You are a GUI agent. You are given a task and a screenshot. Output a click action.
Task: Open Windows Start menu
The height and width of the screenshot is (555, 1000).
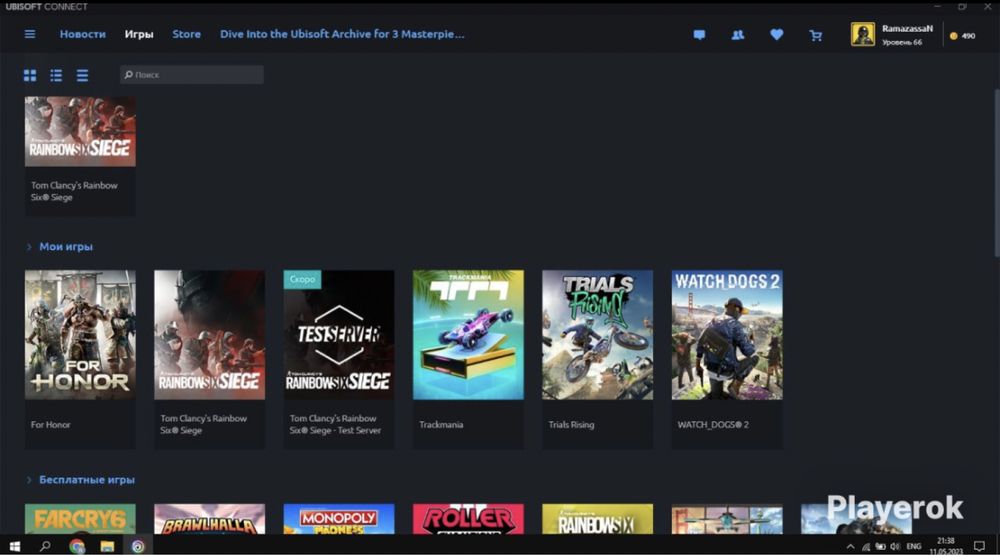pyautogui.click(x=14, y=546)
